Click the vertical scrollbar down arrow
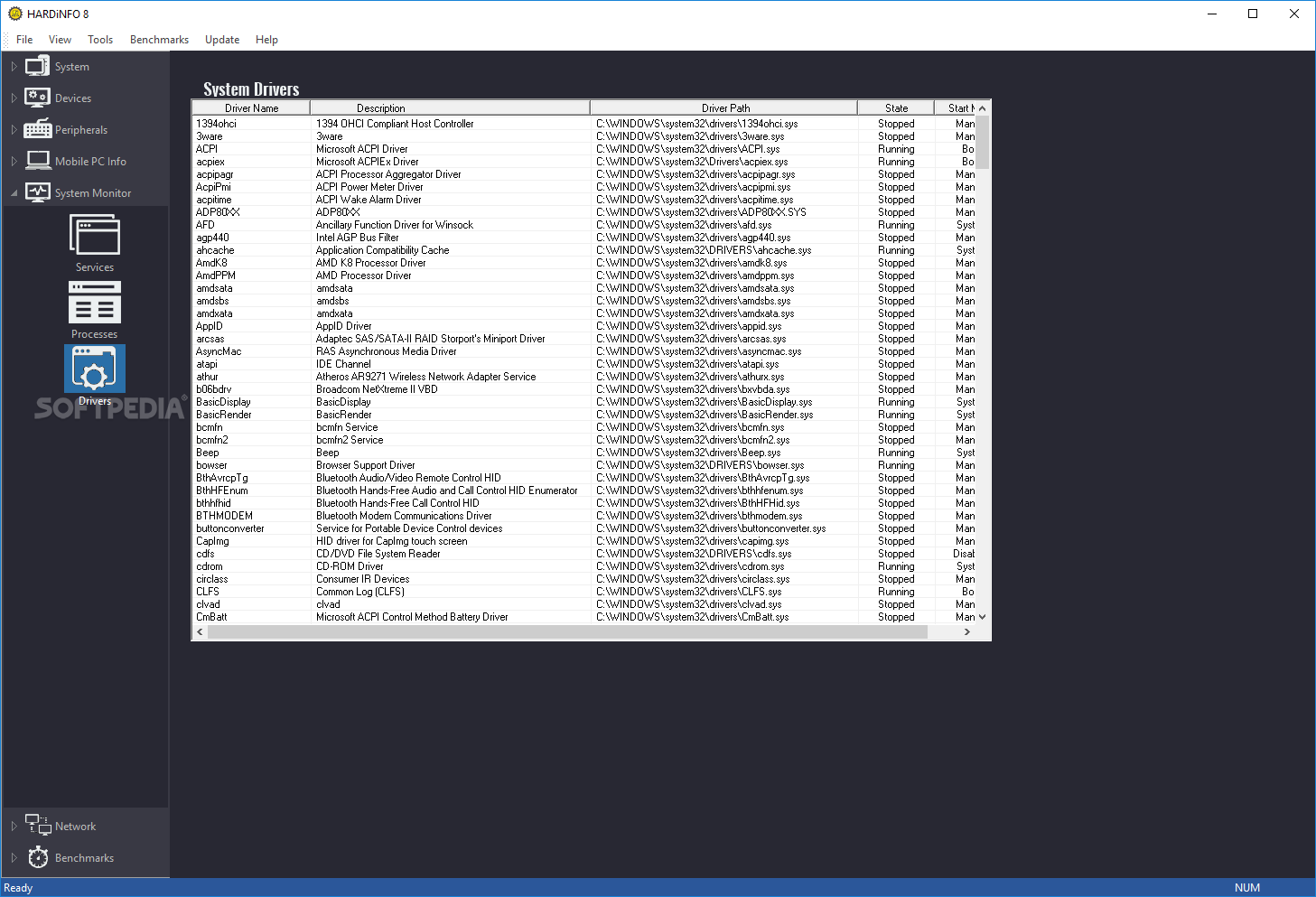This screenshot has width=1316, height=897. [983, 617]
